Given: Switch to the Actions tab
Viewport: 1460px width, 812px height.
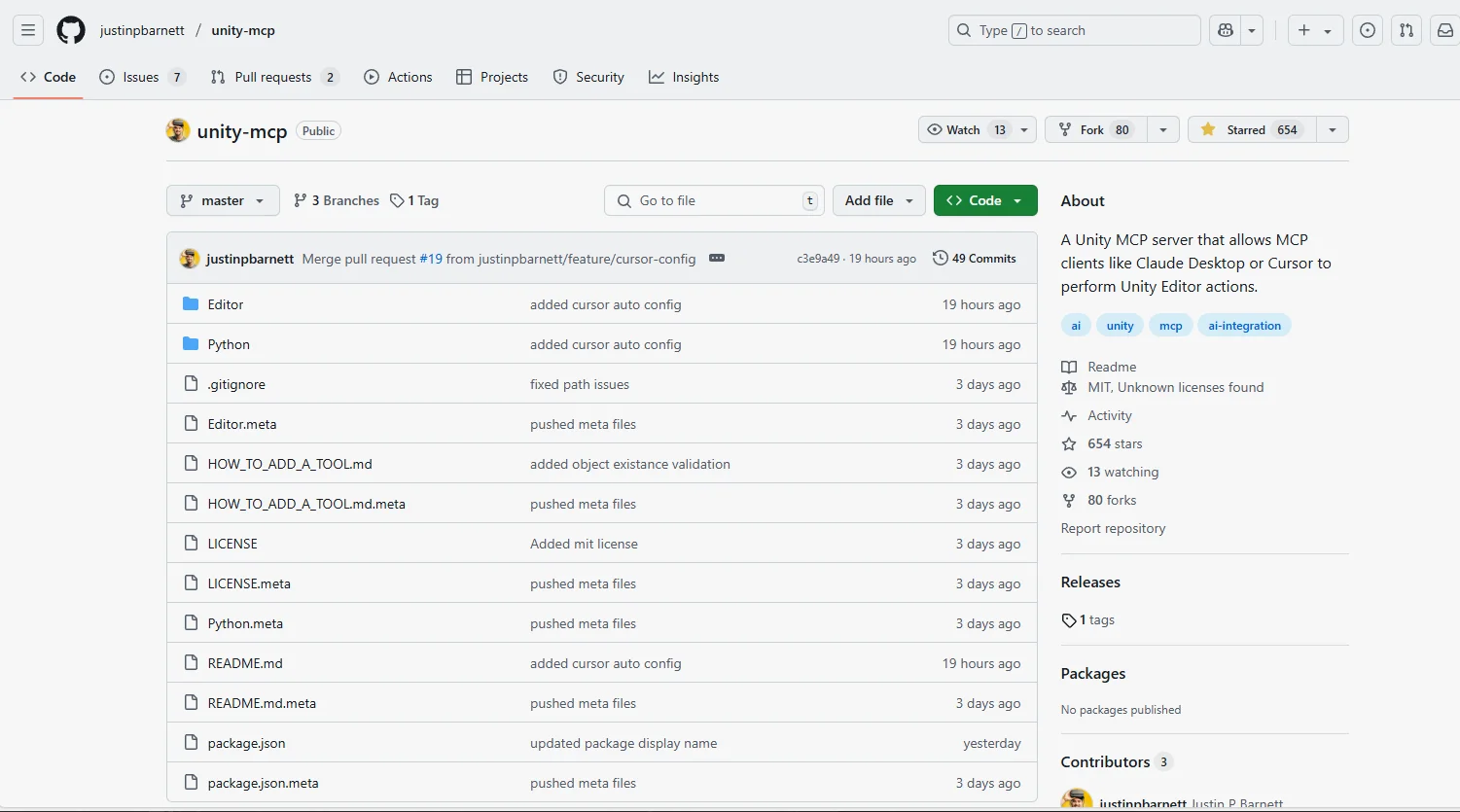Looking at the screenshot, I should (x=398, y=77).
